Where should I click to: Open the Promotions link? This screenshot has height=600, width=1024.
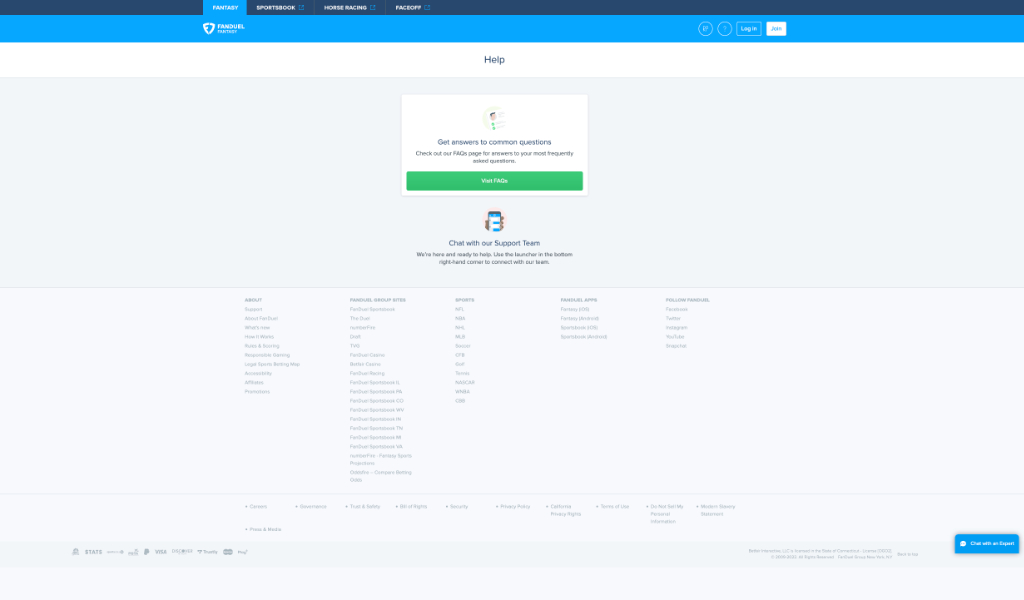[x=257, y=392]
